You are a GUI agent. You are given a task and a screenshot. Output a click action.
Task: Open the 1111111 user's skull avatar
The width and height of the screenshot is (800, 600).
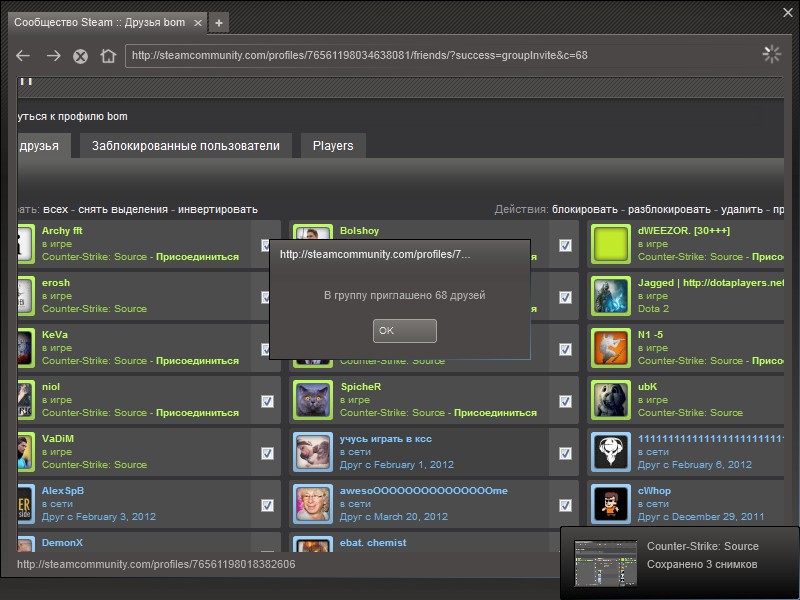[611, 453]
